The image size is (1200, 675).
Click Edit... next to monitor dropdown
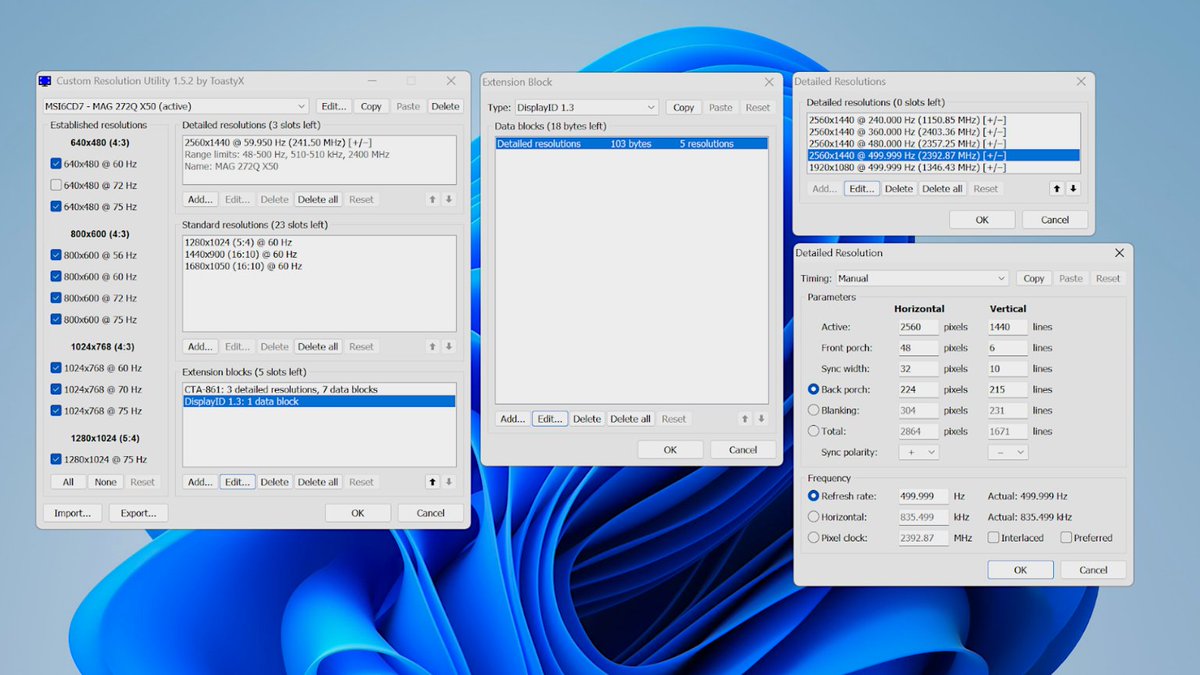click(x=333, y=106)
